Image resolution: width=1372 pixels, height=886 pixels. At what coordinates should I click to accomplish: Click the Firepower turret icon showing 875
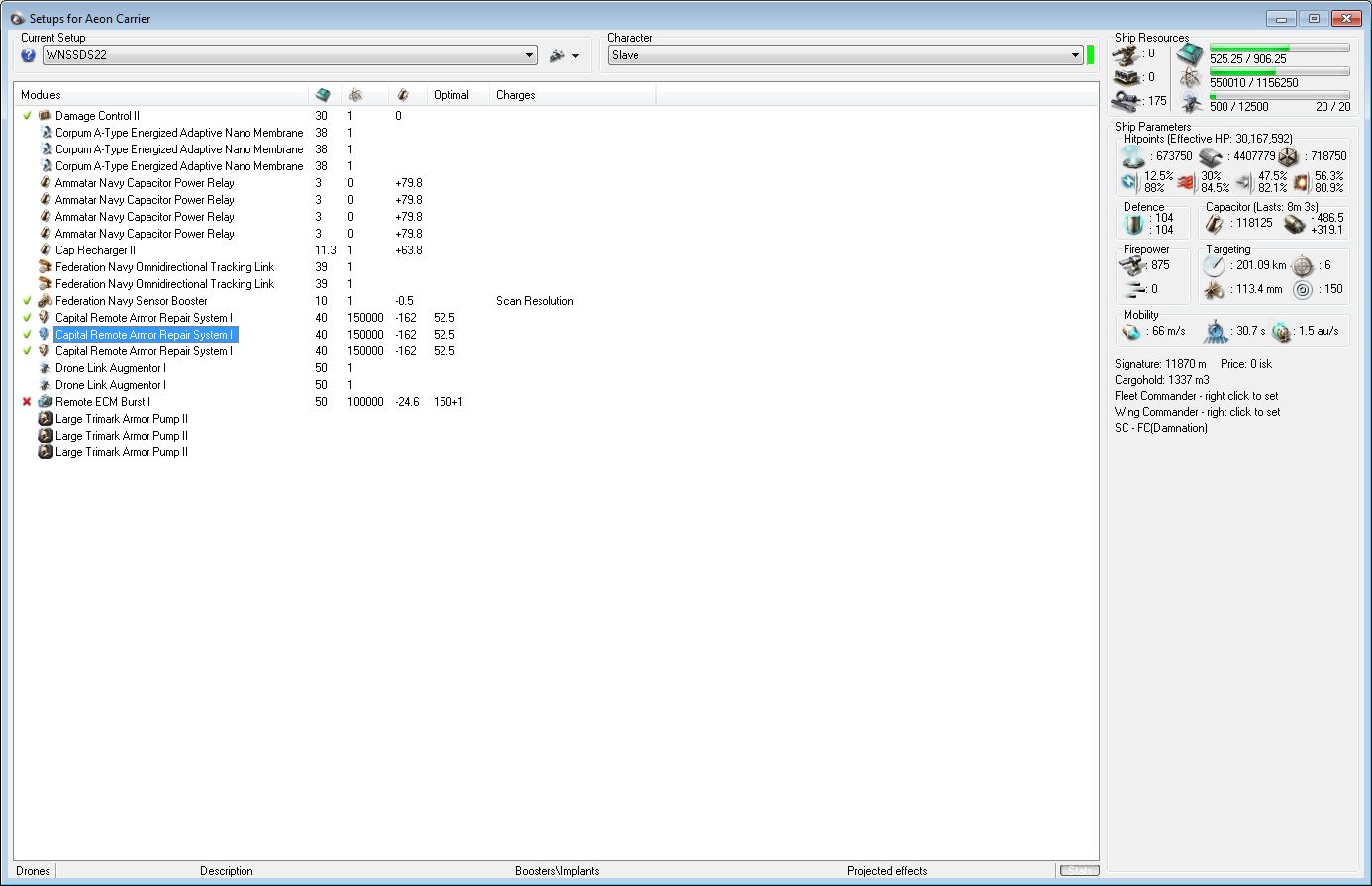(1132, 265)
